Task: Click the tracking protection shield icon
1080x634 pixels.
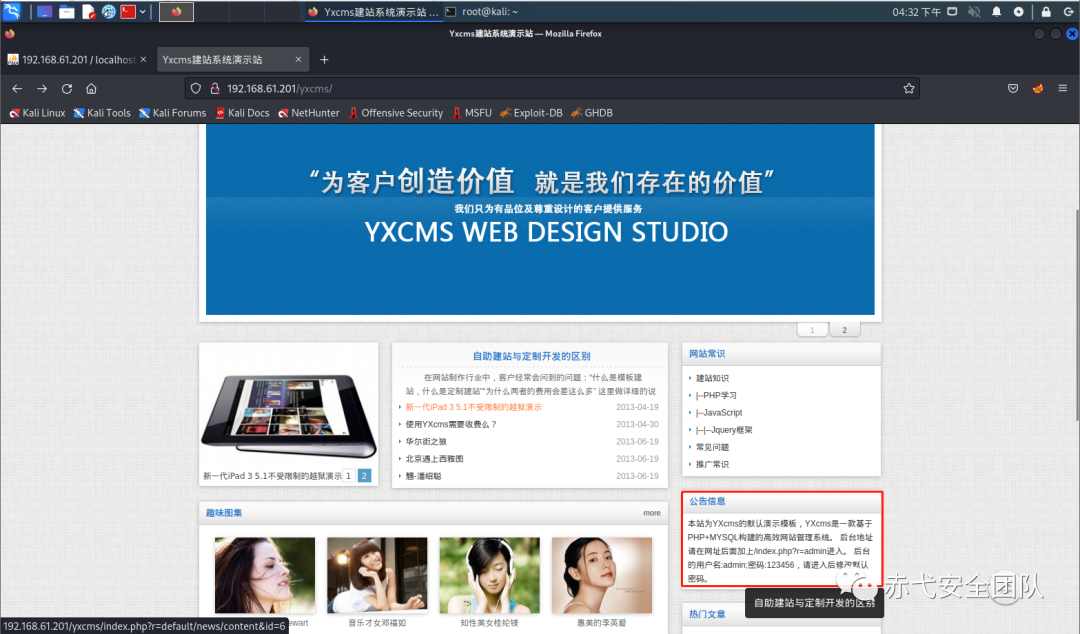Action: [x=196, y=88]
